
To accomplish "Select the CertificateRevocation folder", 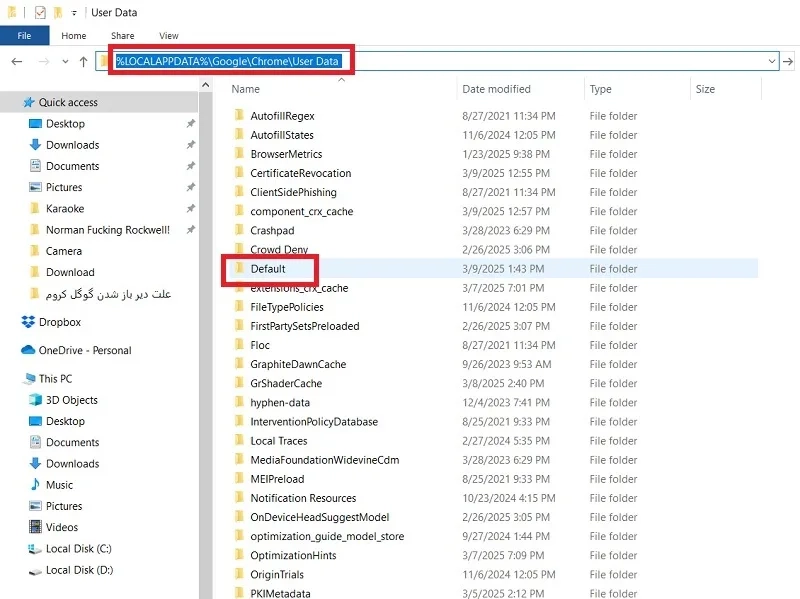I will (x=301, y=173).
